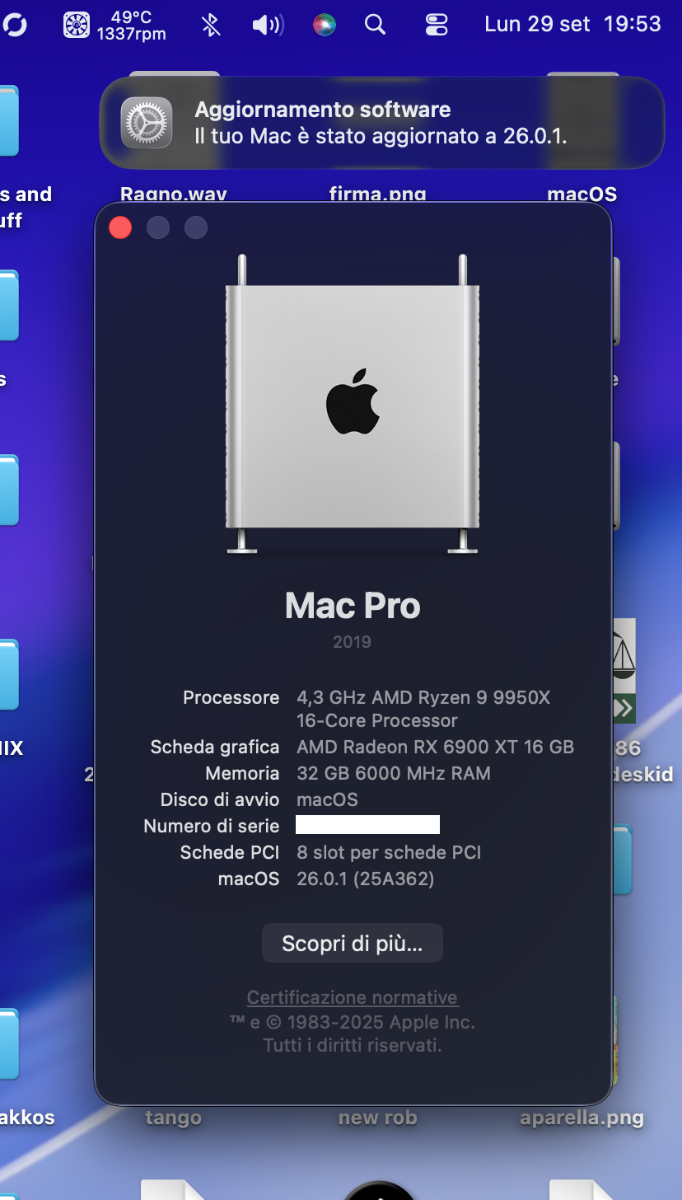Screen dimensions: 682x1200
Task: Select the 8 slot per schede PCI text
Action: (x=389, y=852)
